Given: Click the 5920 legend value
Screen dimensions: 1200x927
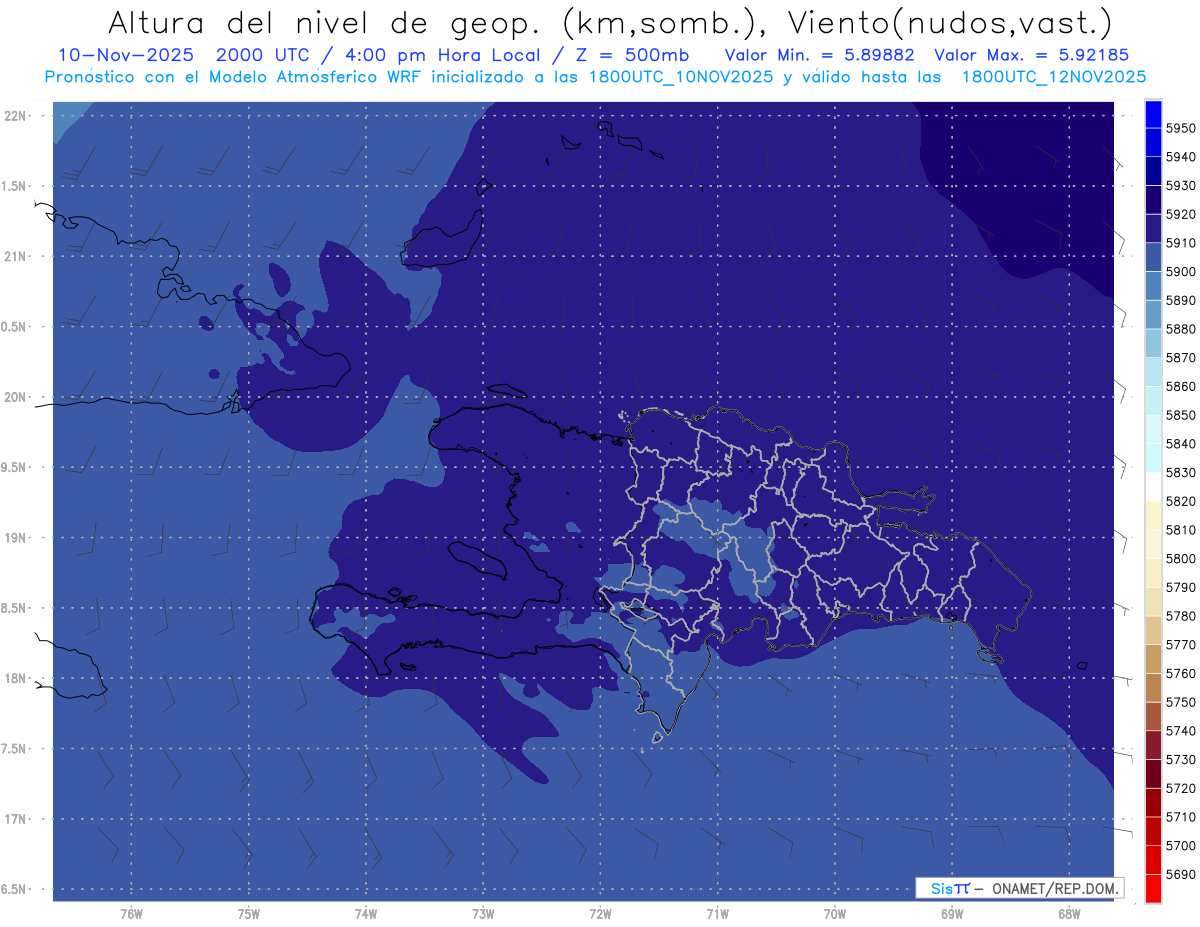Looking at the screenshot, I should (1180, 214).
